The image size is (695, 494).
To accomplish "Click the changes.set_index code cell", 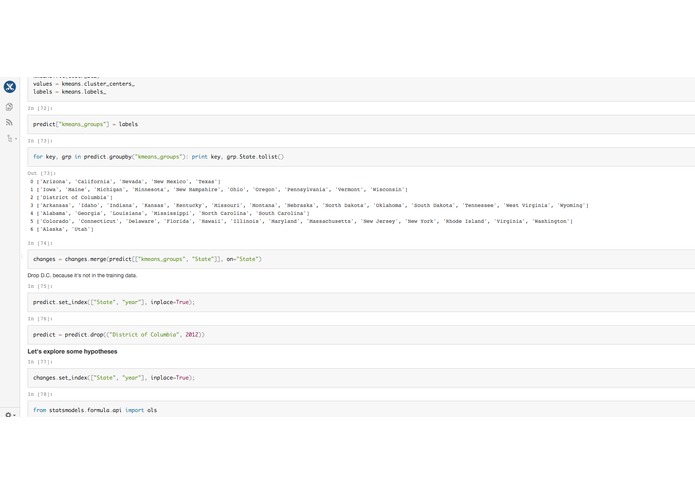I will [x=361, y=378].
